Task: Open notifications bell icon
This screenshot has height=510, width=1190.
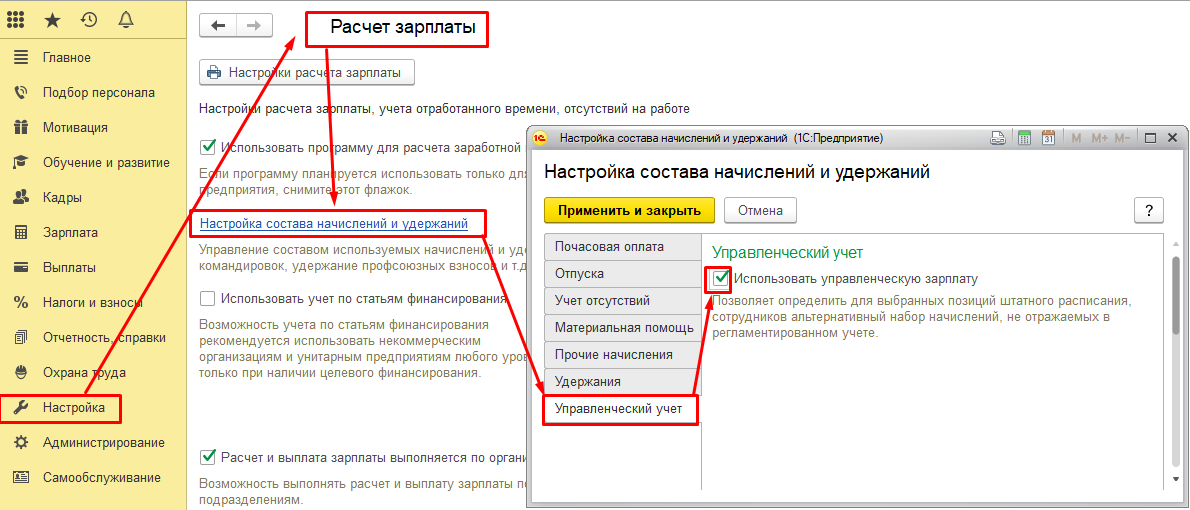Action: (x=125, y=19)
